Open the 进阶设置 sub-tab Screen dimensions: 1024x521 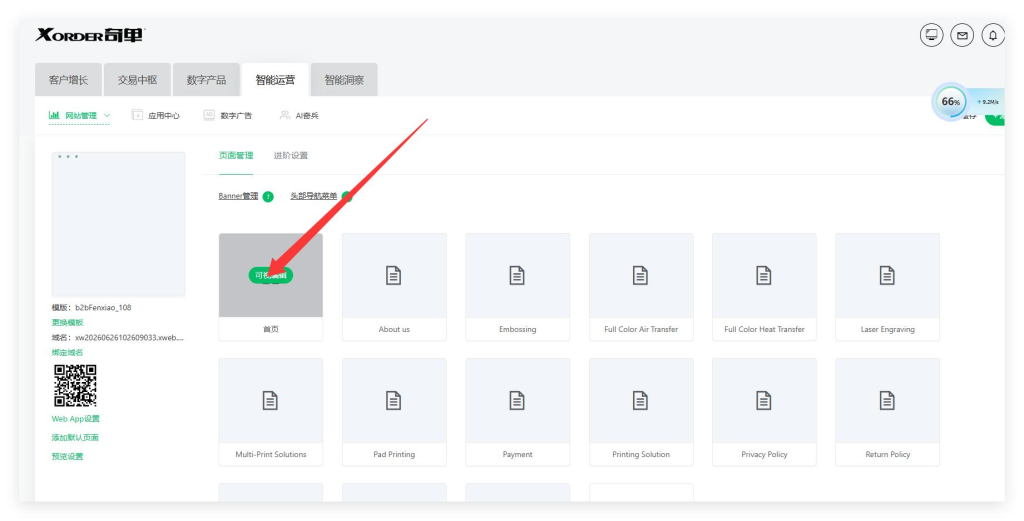tap(291, 155)
